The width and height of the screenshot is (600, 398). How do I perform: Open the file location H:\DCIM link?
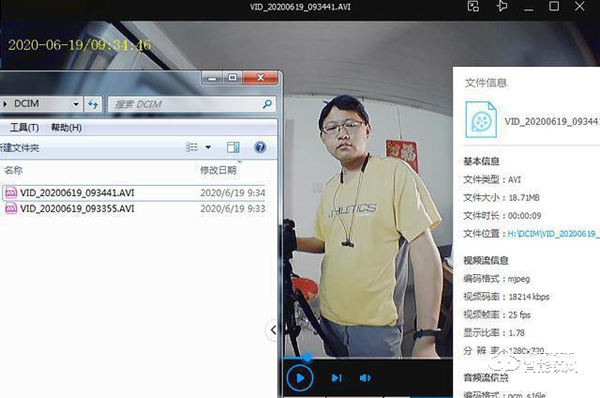553,233
